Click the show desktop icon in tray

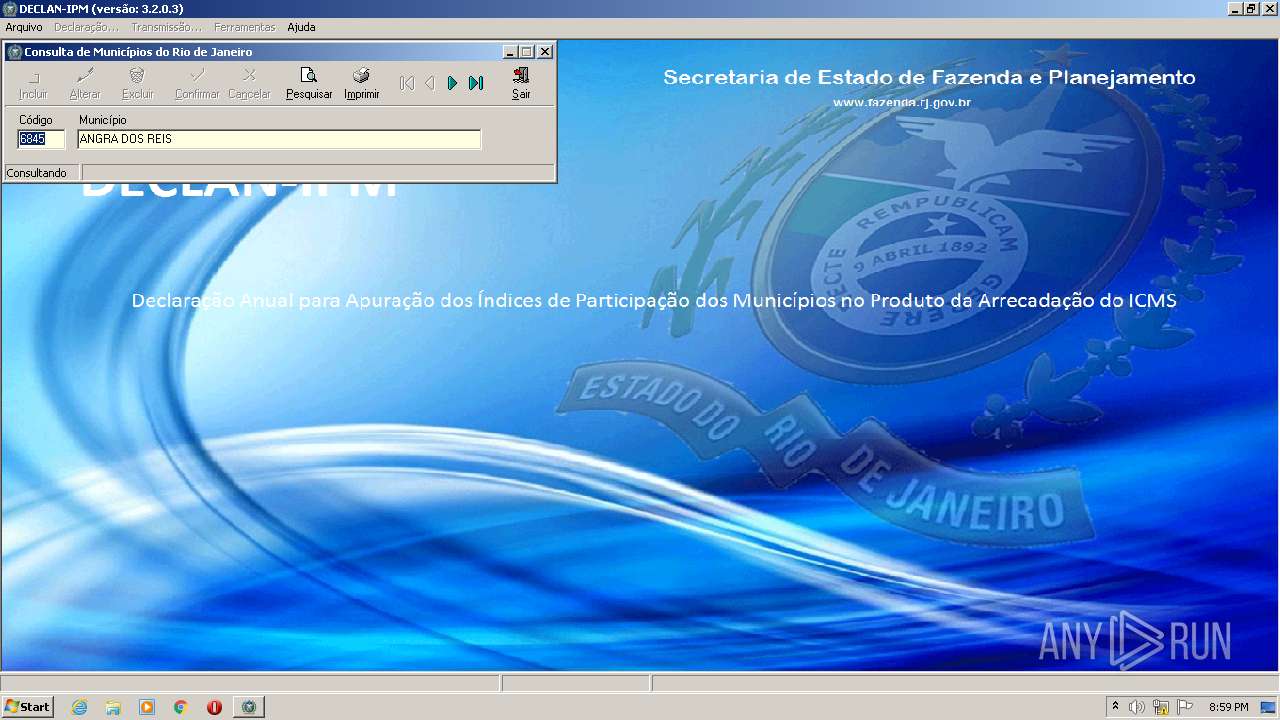click(1269, 707)
